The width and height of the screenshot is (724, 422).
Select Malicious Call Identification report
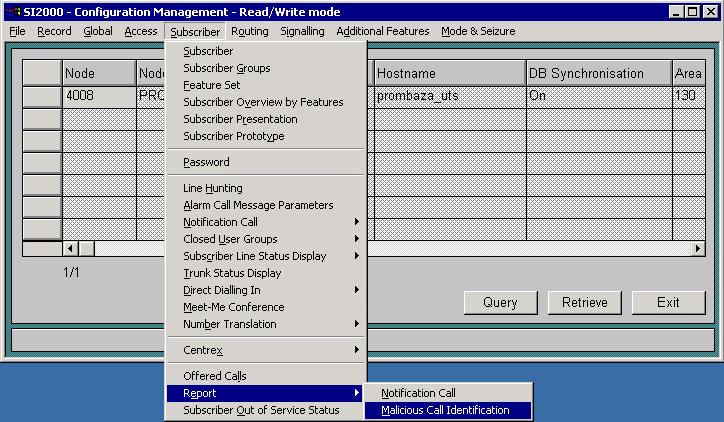tap(445, 410)
